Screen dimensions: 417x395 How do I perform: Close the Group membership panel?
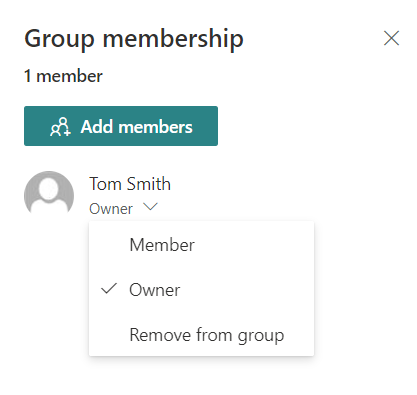391,38
